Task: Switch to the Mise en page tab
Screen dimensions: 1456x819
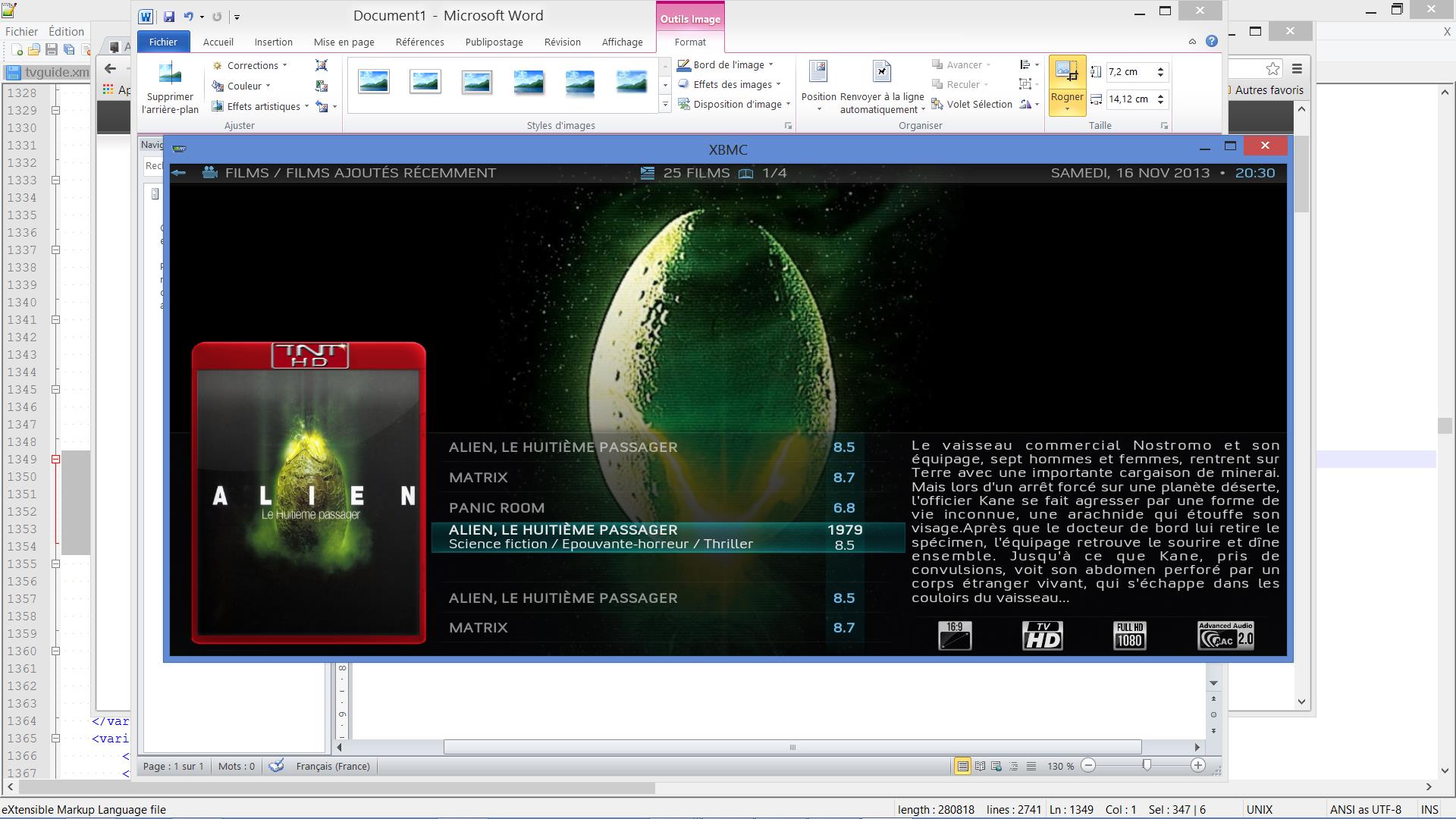Action: coord(344,42)
